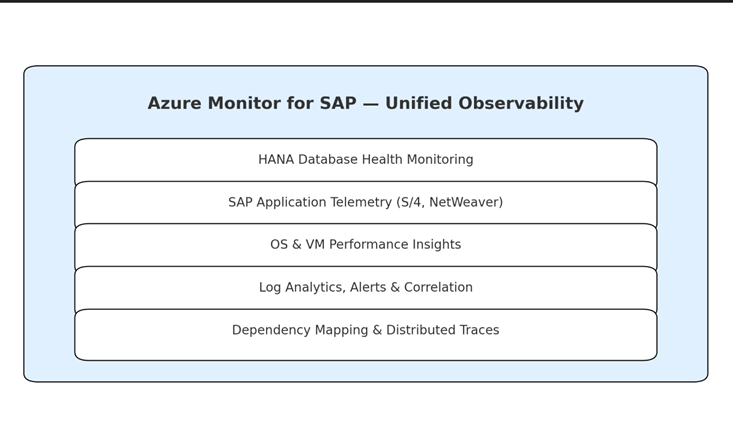
Task: Click the Dependency Mapping & Distributed Traces box
Action: [x=366, y=334]
